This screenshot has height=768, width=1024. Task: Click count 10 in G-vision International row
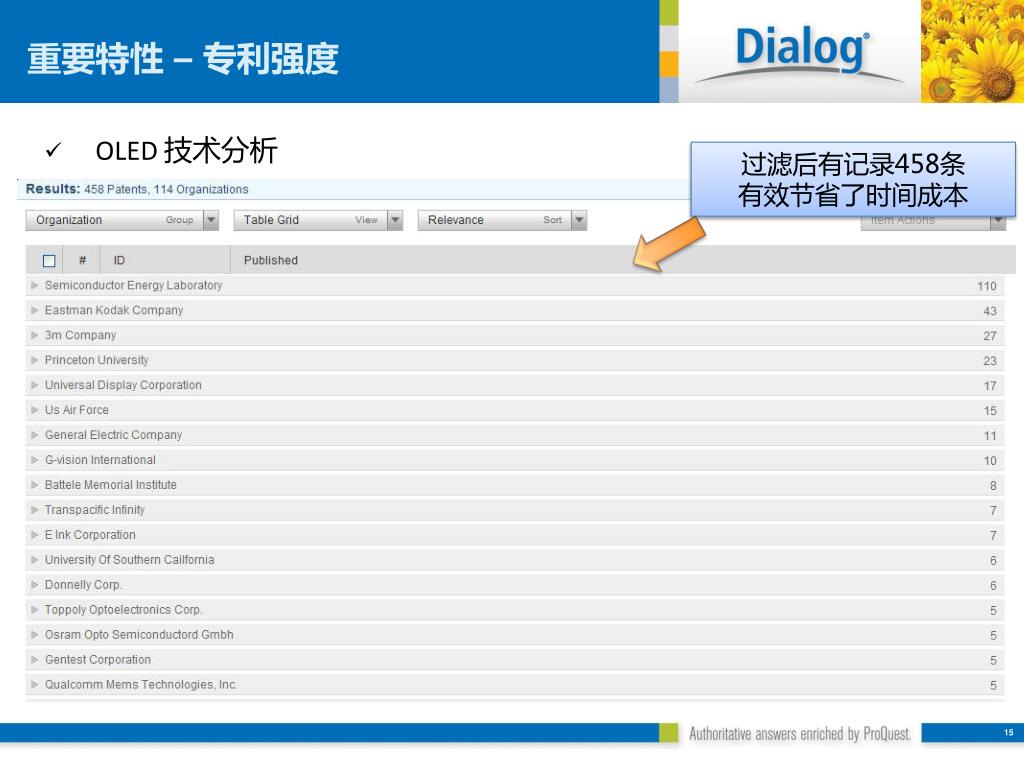click(990, 460)
